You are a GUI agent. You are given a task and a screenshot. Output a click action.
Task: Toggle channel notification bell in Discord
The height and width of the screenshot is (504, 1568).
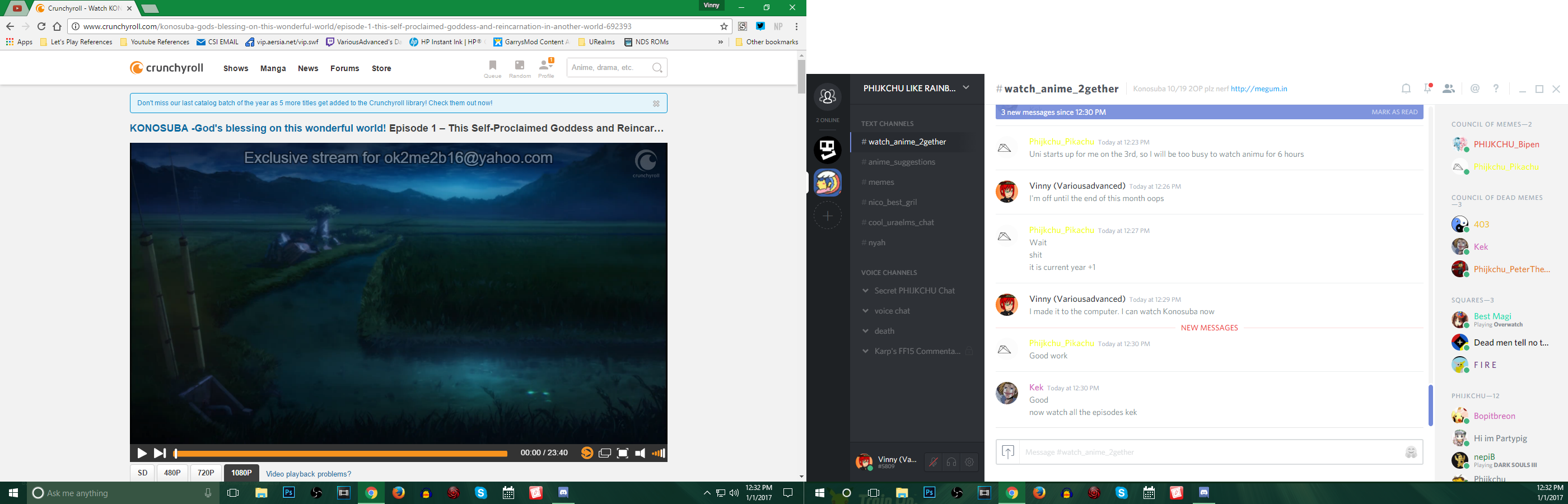click(1406, 89)
